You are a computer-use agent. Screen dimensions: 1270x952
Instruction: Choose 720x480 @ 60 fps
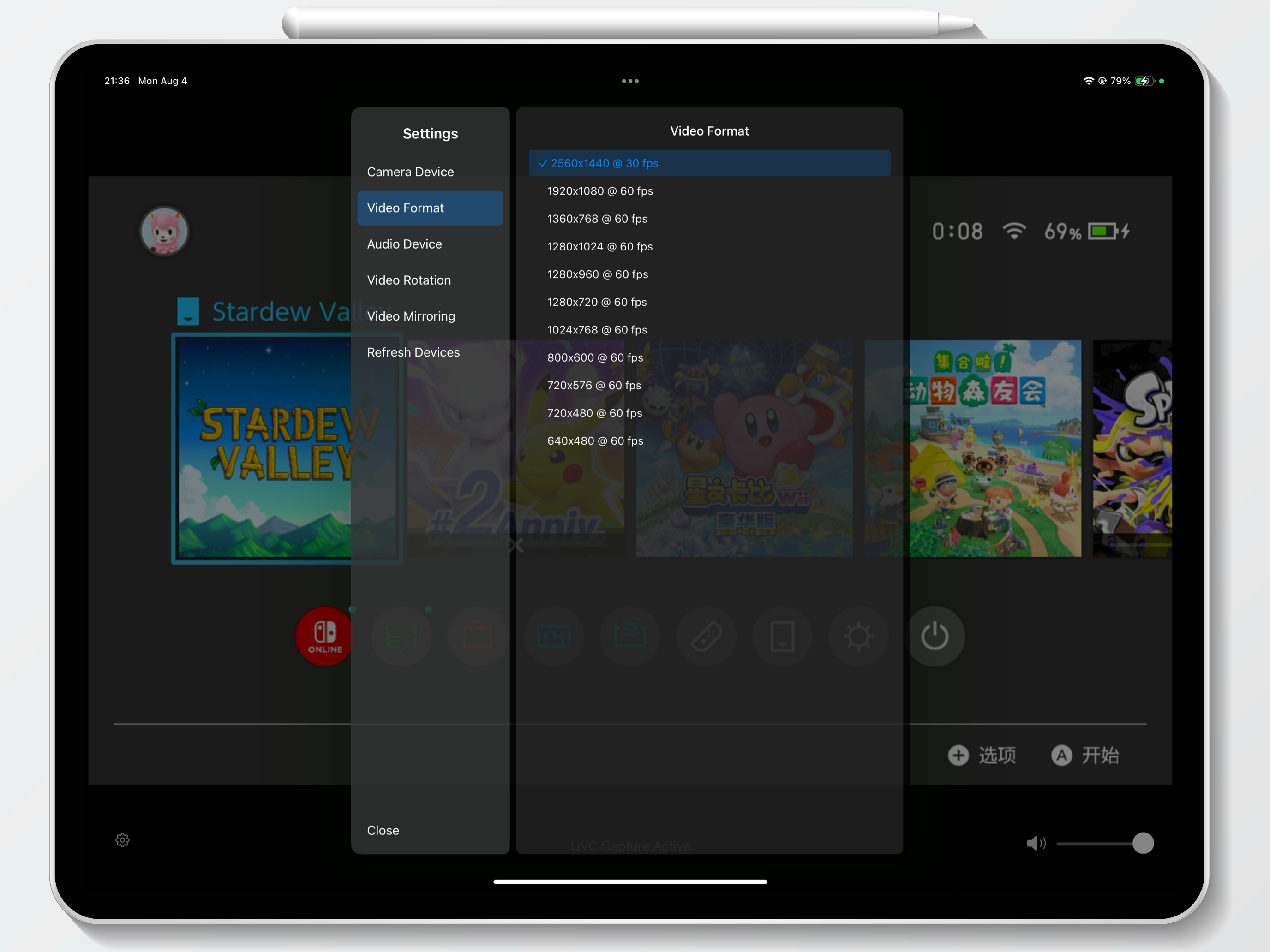point(709,413)
